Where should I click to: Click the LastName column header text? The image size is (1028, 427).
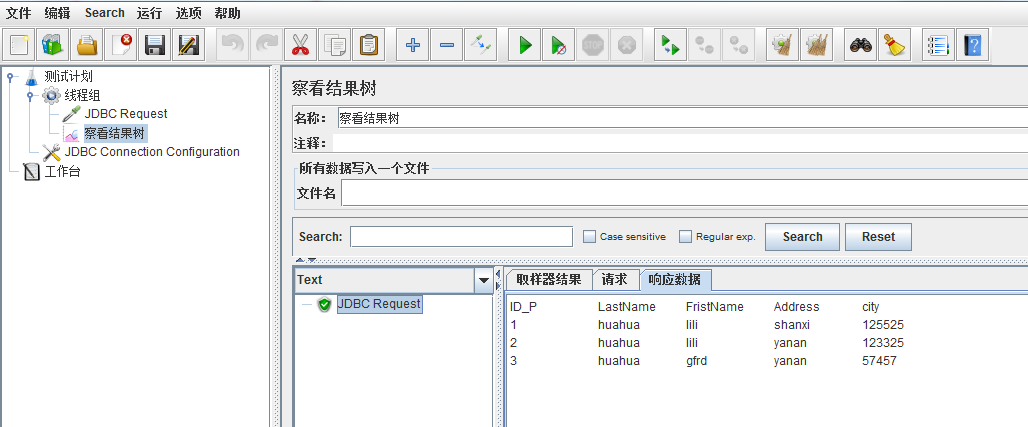click(x=626, y=307)
